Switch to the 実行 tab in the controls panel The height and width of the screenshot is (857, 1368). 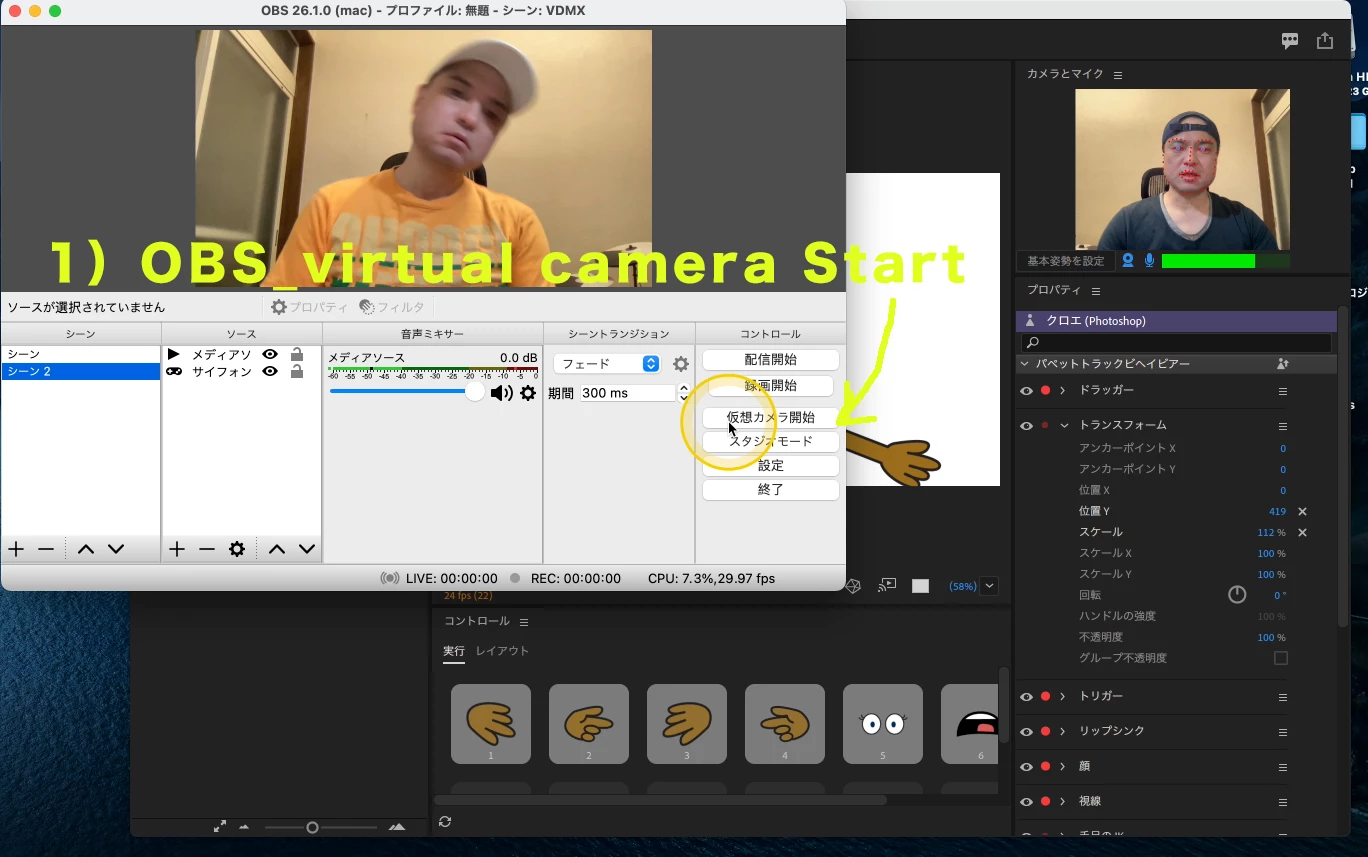454,651
